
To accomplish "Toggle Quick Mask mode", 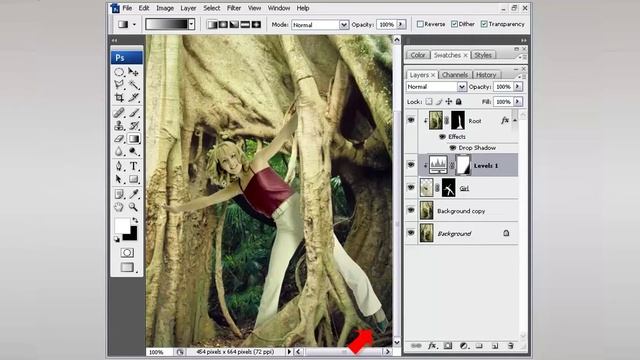I will (x=127, y=253).
